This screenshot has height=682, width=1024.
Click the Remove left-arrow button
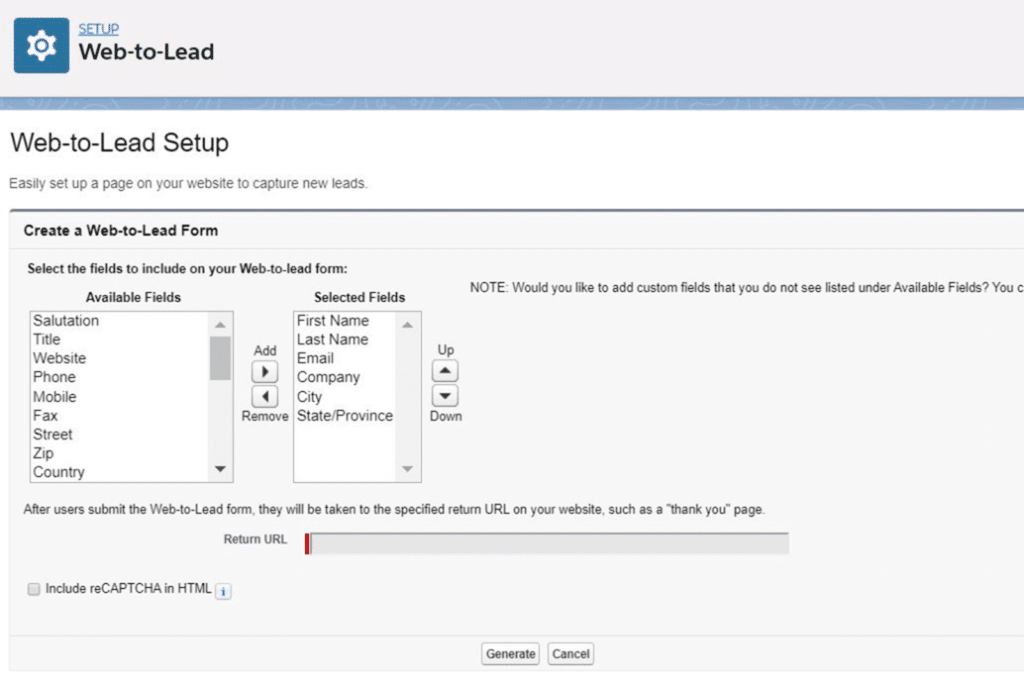(x=264, y=396)
